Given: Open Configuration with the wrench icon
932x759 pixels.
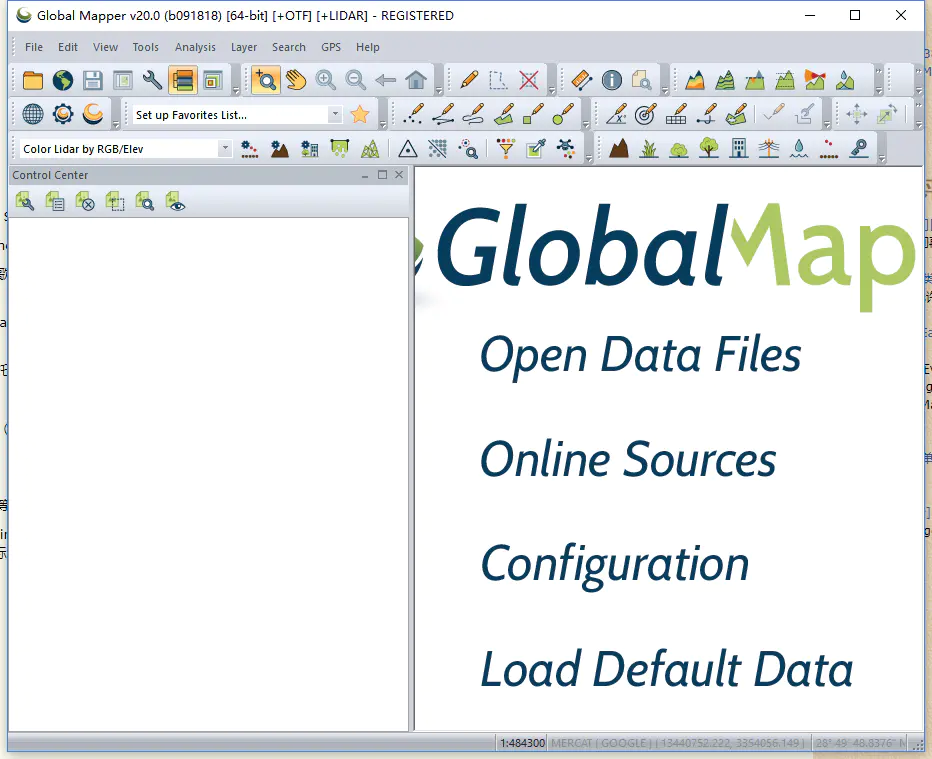Looking at the screenshot, I should pyautogui.click(x=152, y=80).
